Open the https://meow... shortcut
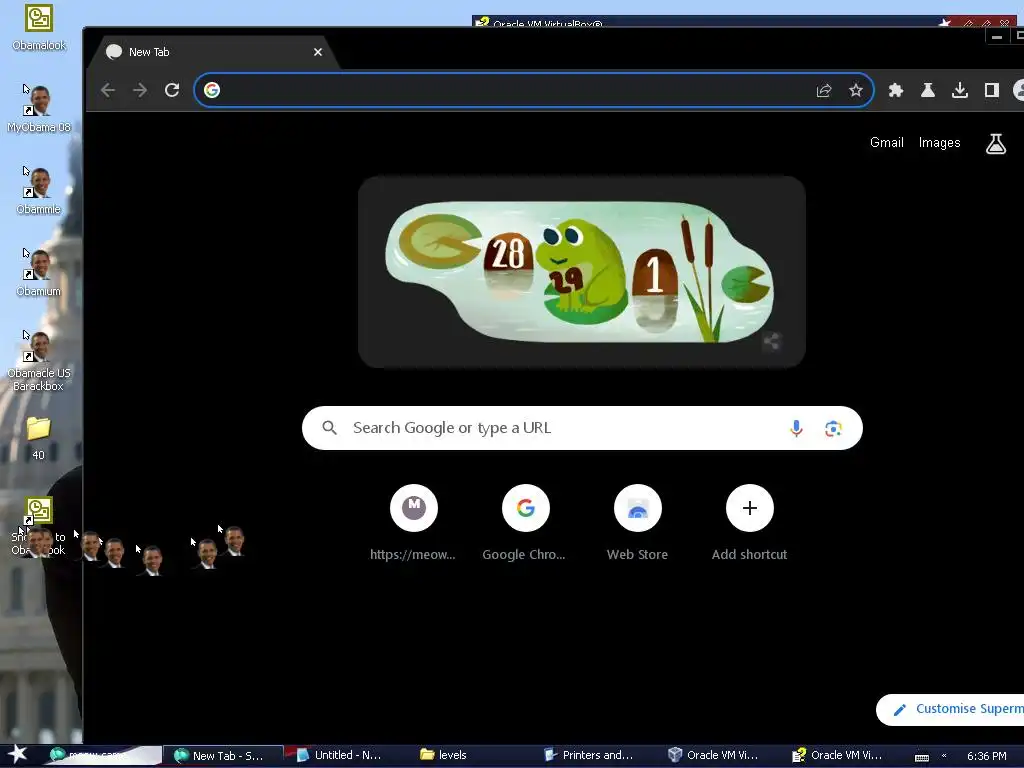The height and width of the screenshot is (768, 1024). click(x=413, y=522)
